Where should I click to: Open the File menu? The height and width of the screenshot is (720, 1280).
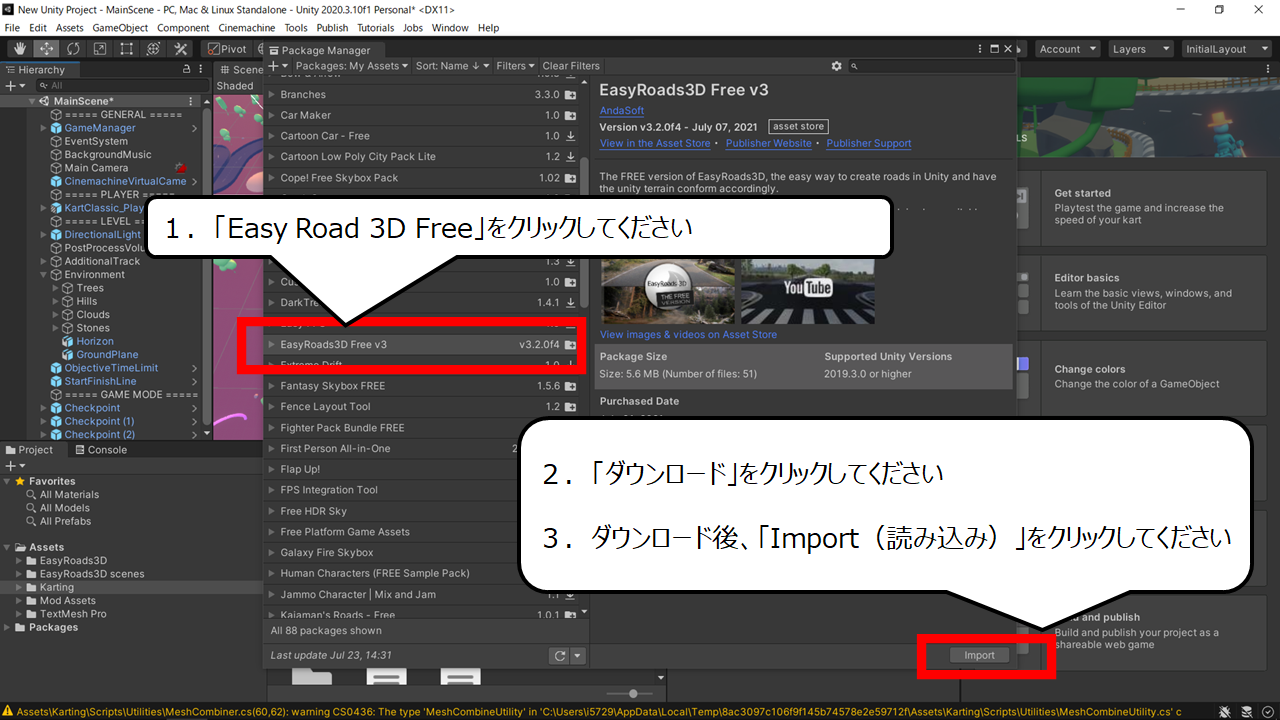click(x=12, y=28)
